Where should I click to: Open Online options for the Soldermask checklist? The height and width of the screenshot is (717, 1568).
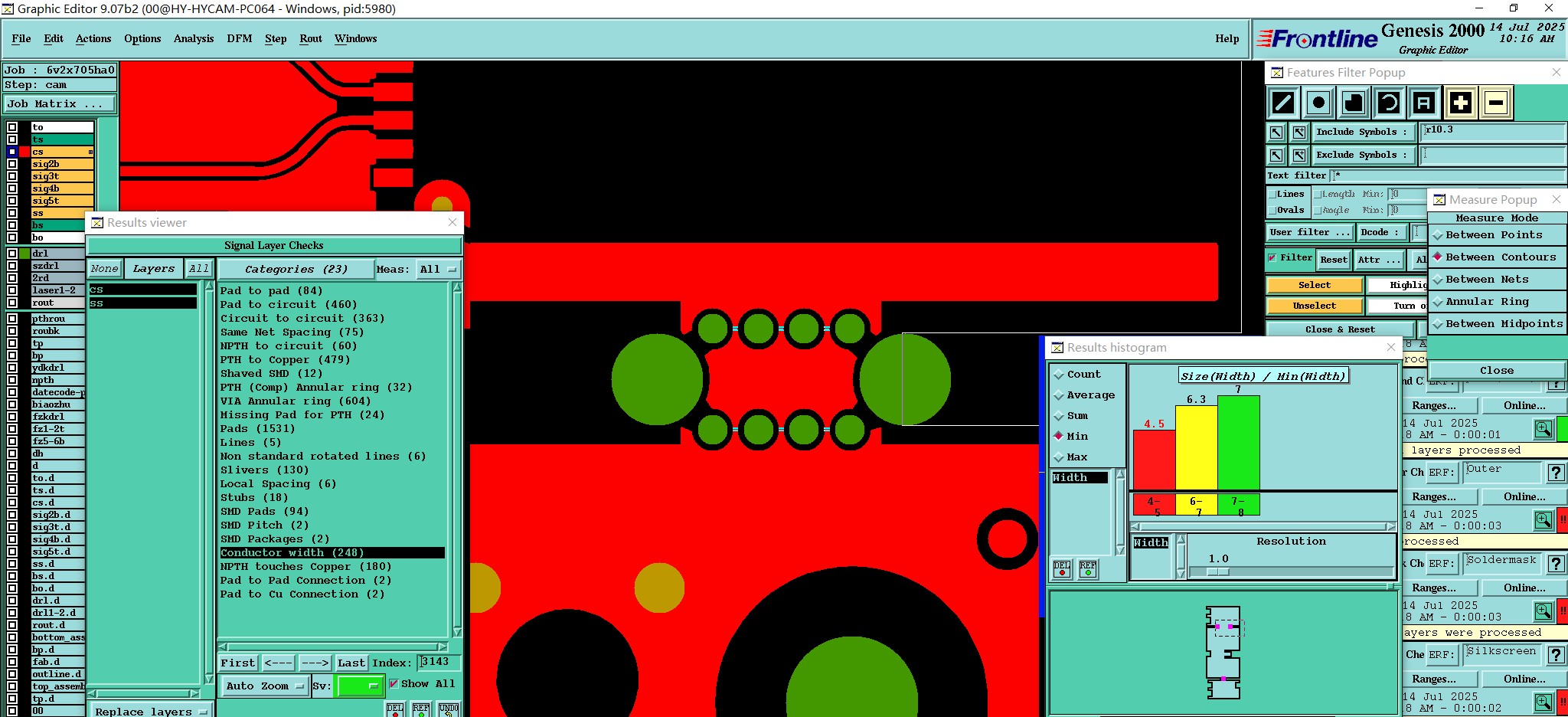tap(1524, 588)
